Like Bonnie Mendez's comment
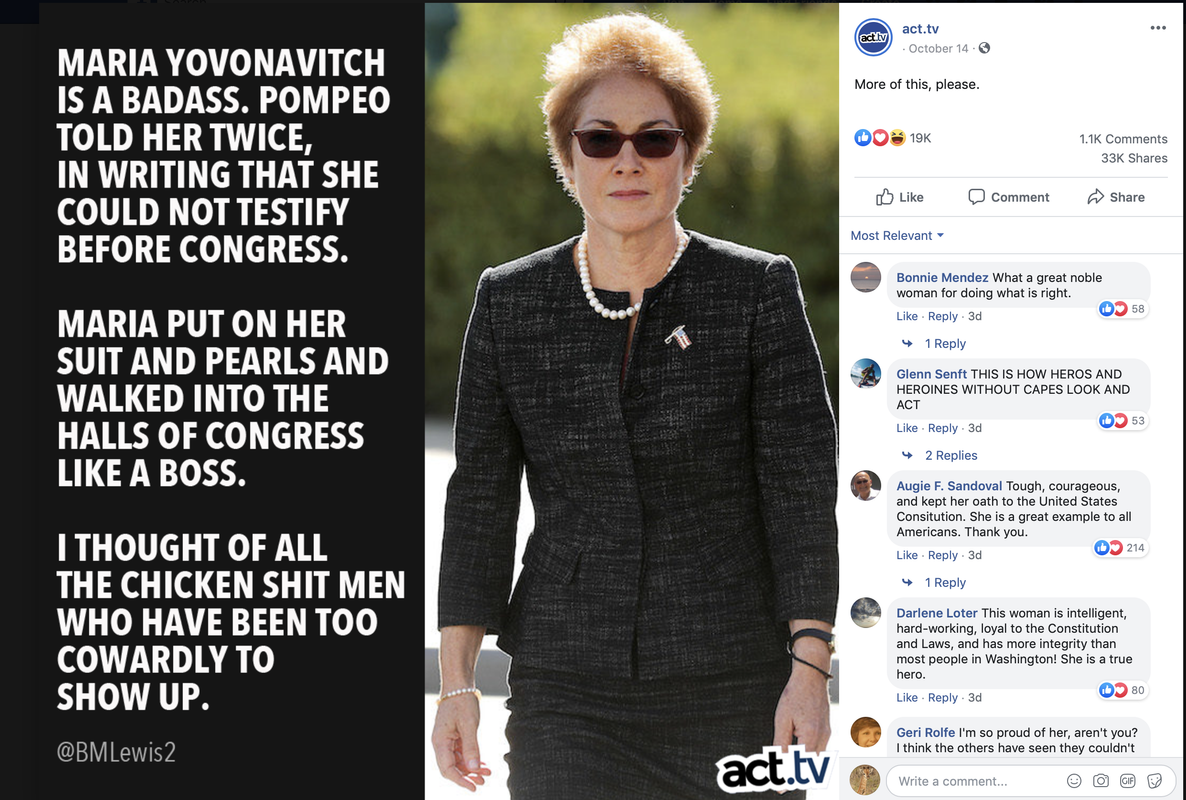The height and width of the screenshot is (800, 1186). (906, 316)
